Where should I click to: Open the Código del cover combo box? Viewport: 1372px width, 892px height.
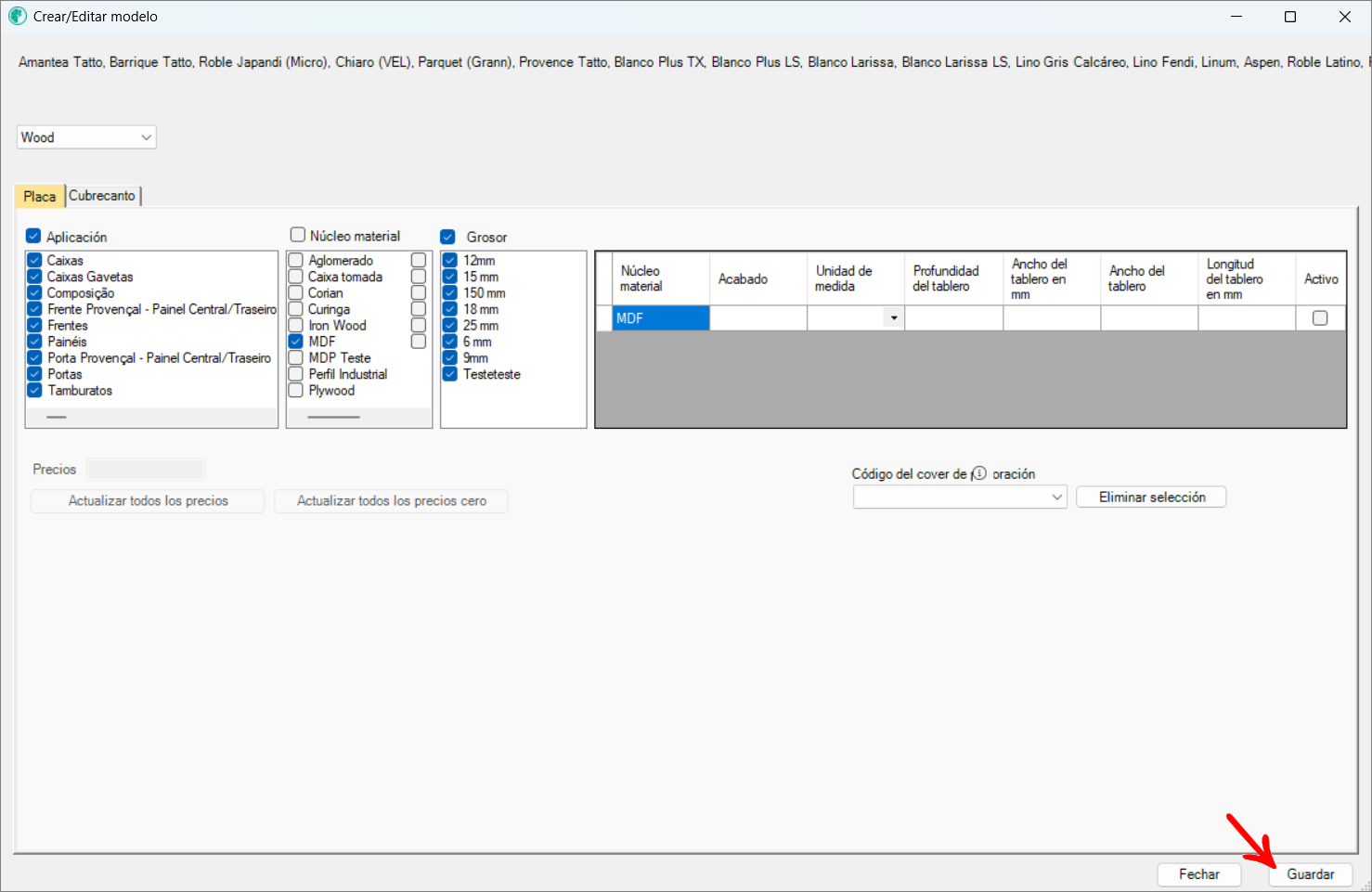(x=960, y=498)
